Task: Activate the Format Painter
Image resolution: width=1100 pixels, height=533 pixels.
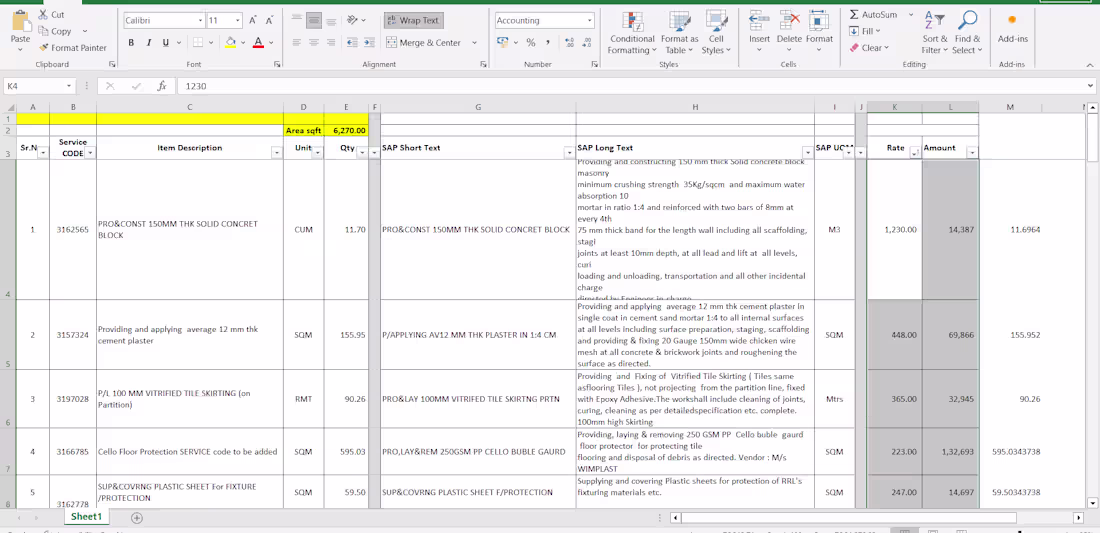Action: click(x=72, y=48)
